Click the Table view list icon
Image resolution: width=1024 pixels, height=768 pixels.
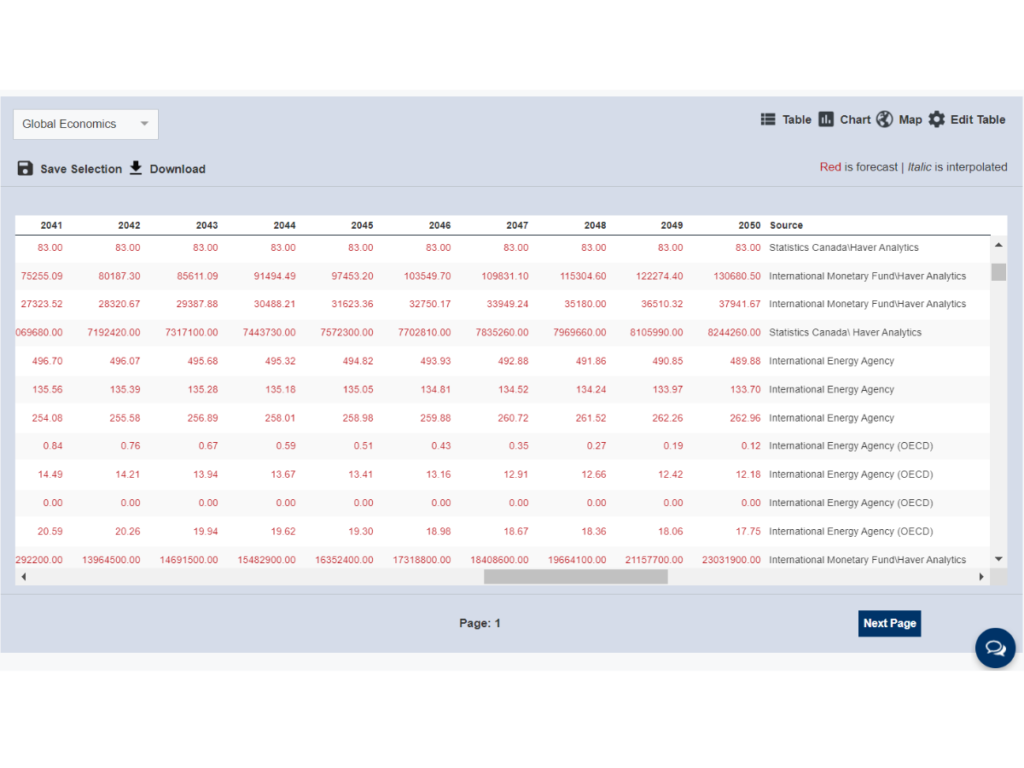(x=768, y=119)
